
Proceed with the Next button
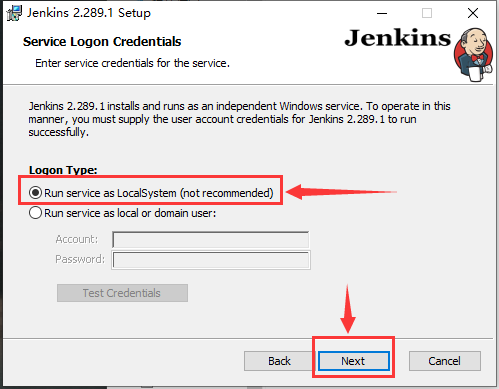tap(354, 361)
